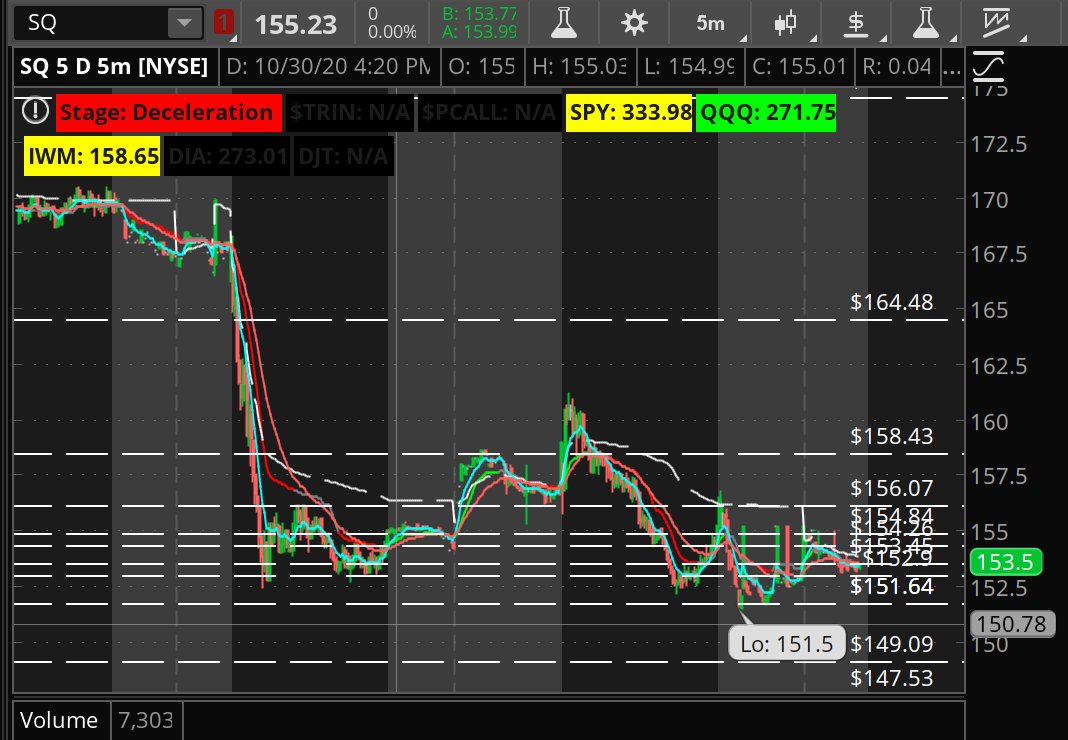Click the red link color indicator

[223, 22]
